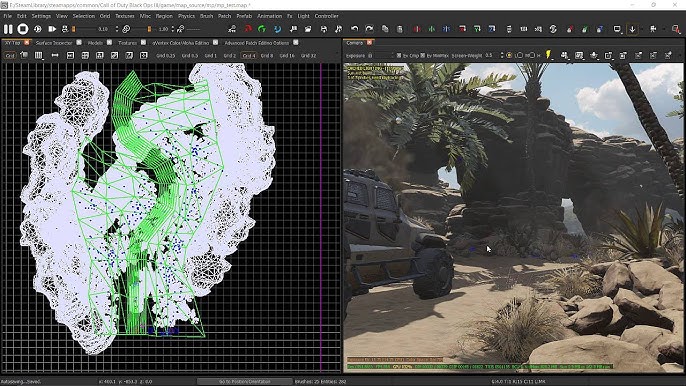
Task: Open the Brush menu
Action: (x=206, y=16)
